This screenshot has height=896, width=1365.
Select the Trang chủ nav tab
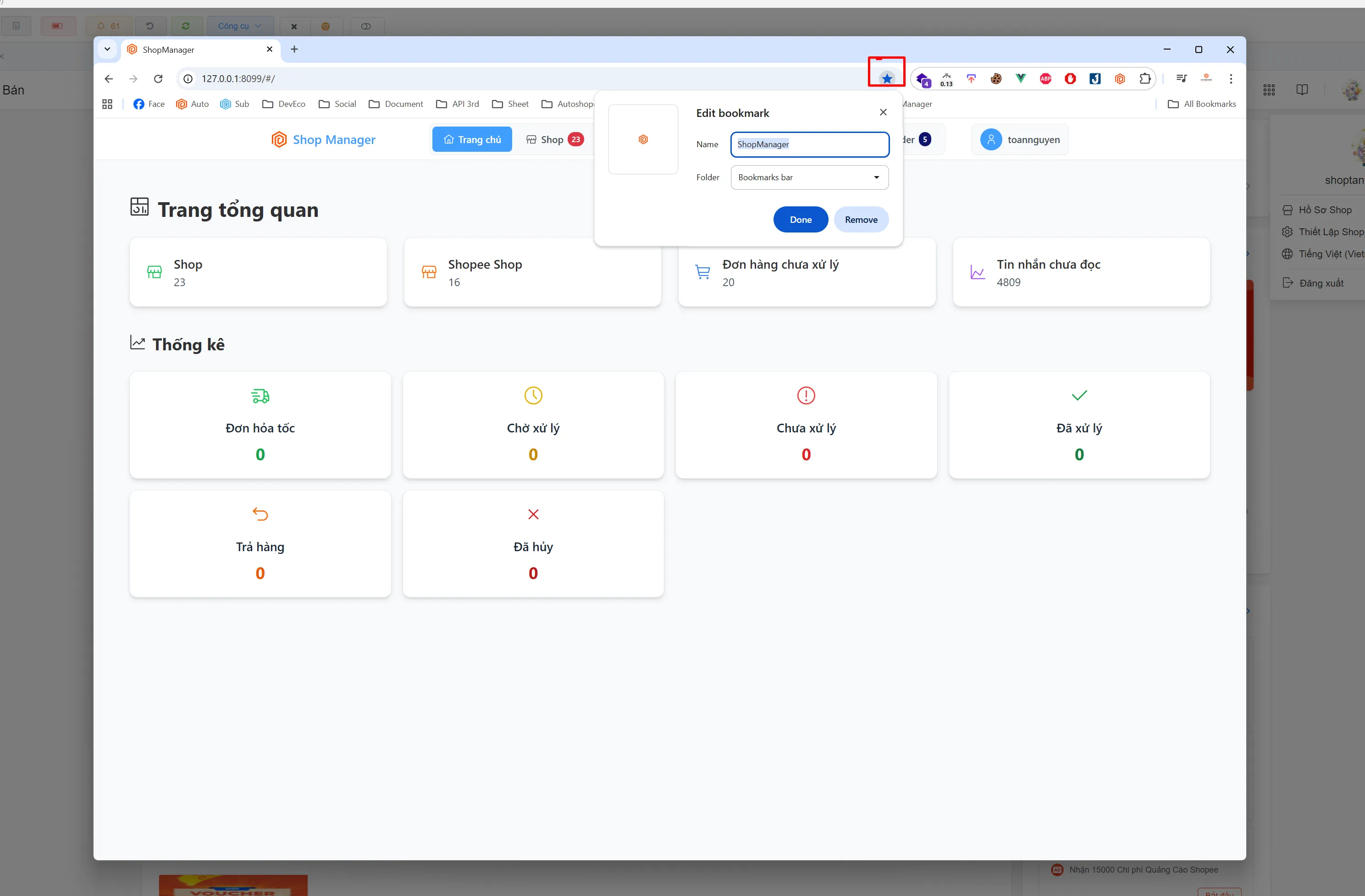[x=472, y=139]
